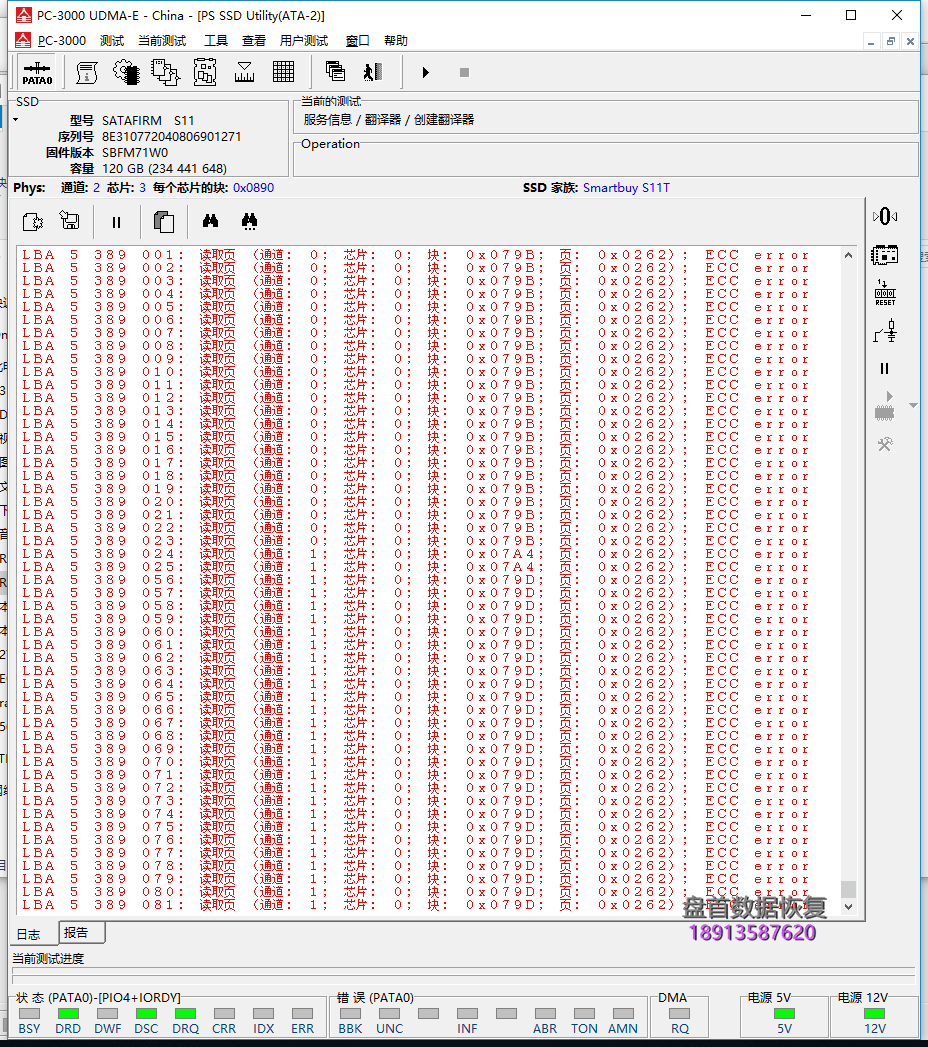Click the copied chips toolbar icon
This screenshot has height=1047, width=928.
point(166,72)
